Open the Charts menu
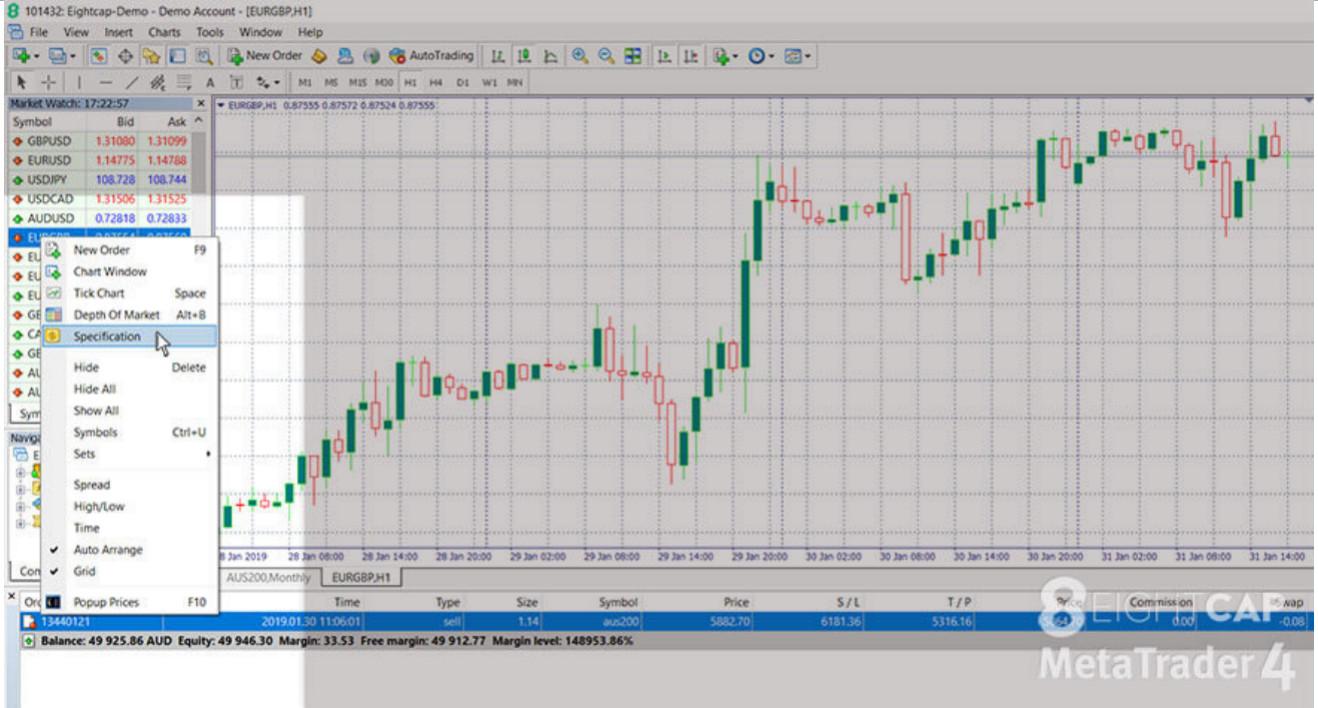The image size is (1318, 708). (165, 32)
